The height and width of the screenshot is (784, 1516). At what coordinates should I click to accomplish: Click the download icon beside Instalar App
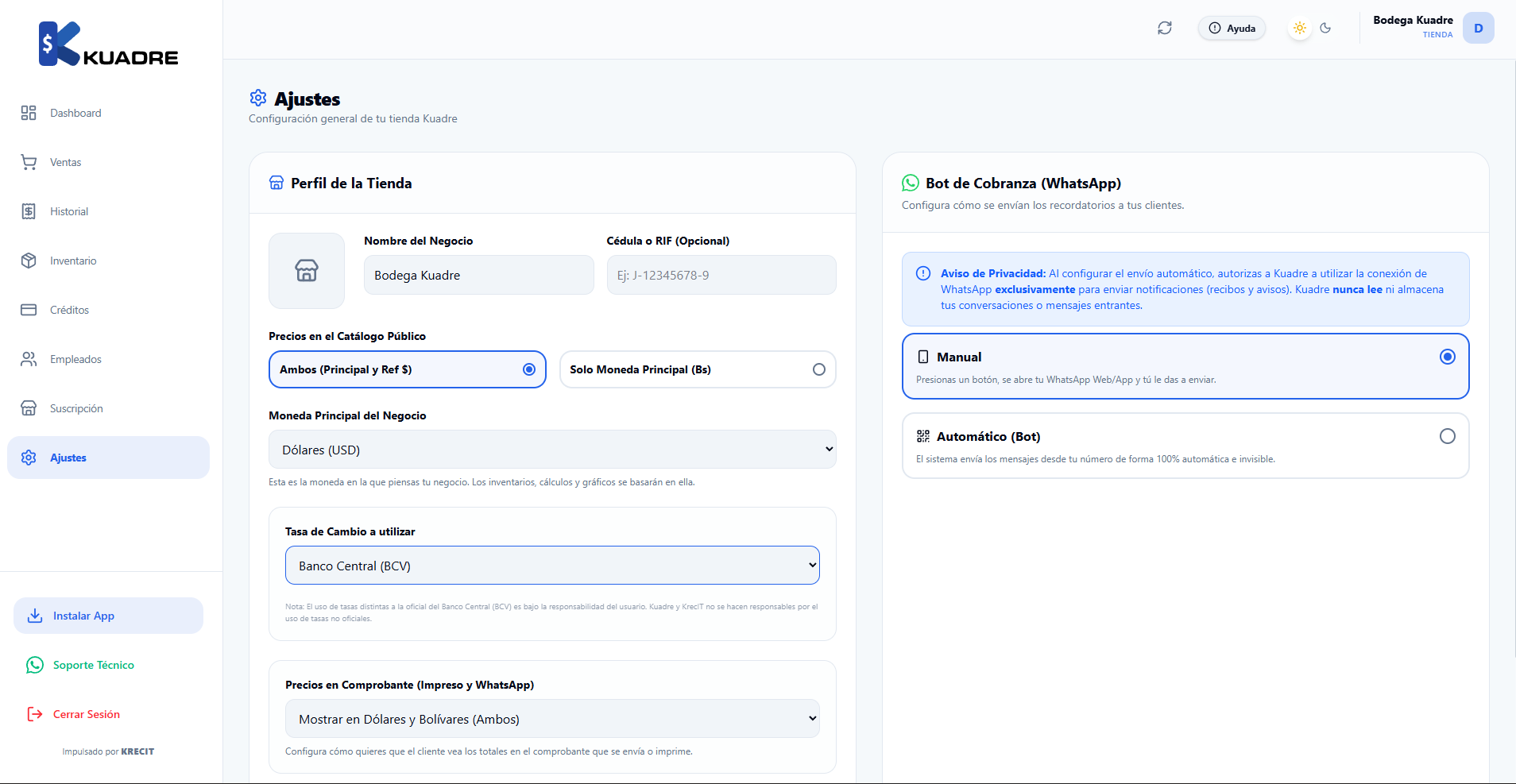(35, 616)
